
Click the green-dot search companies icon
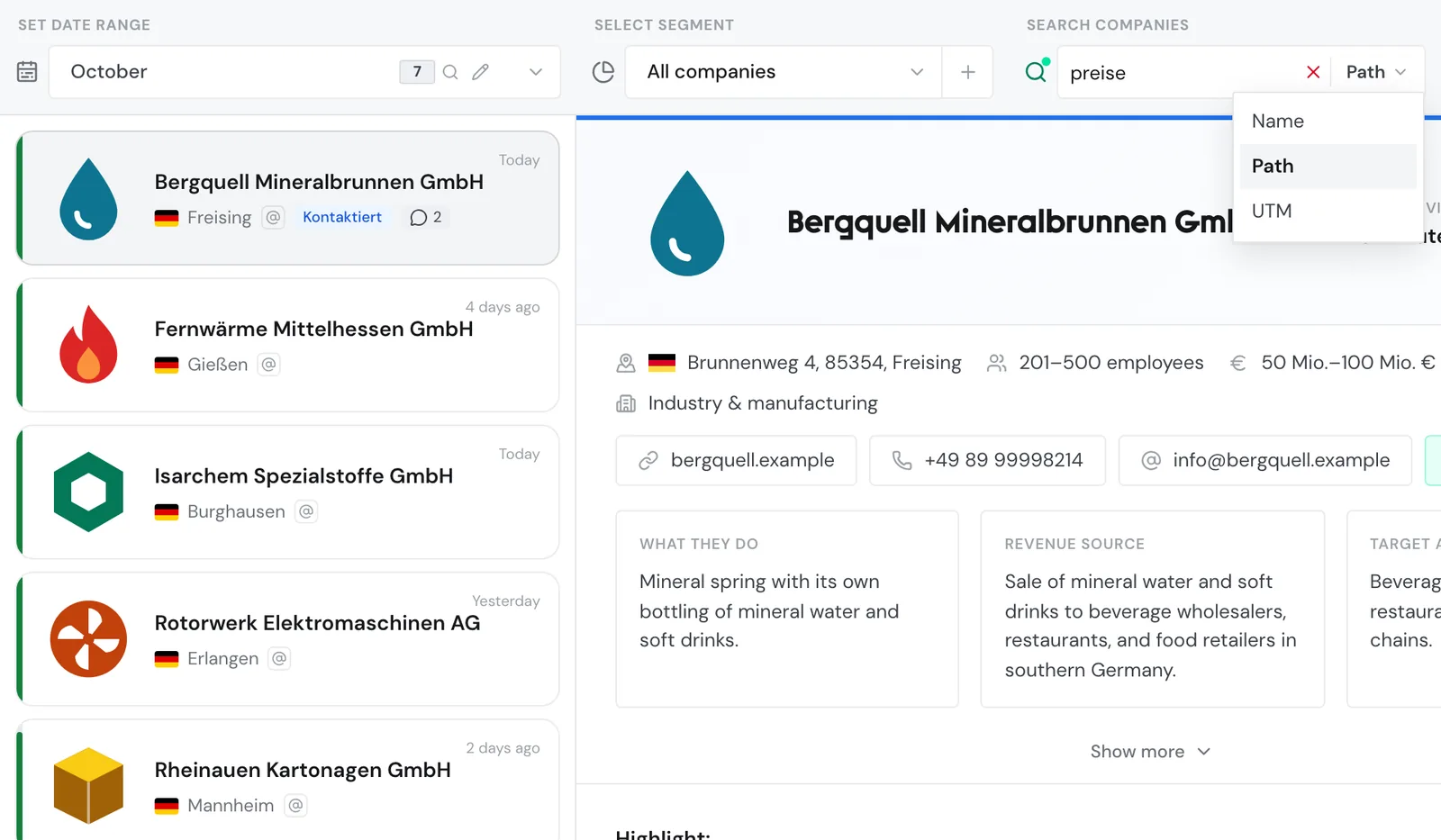point(1037,70)
